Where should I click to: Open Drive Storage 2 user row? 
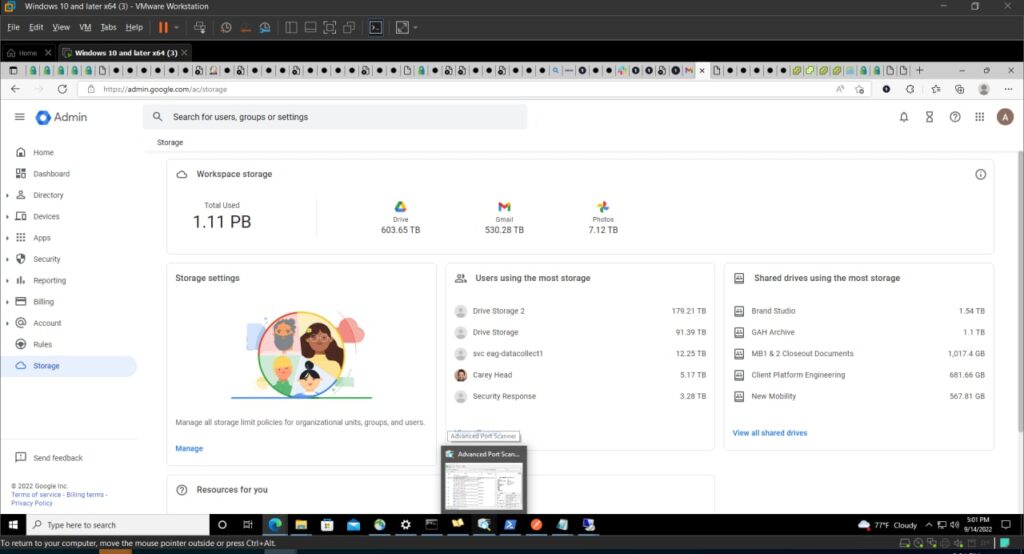tap(580, 311)
